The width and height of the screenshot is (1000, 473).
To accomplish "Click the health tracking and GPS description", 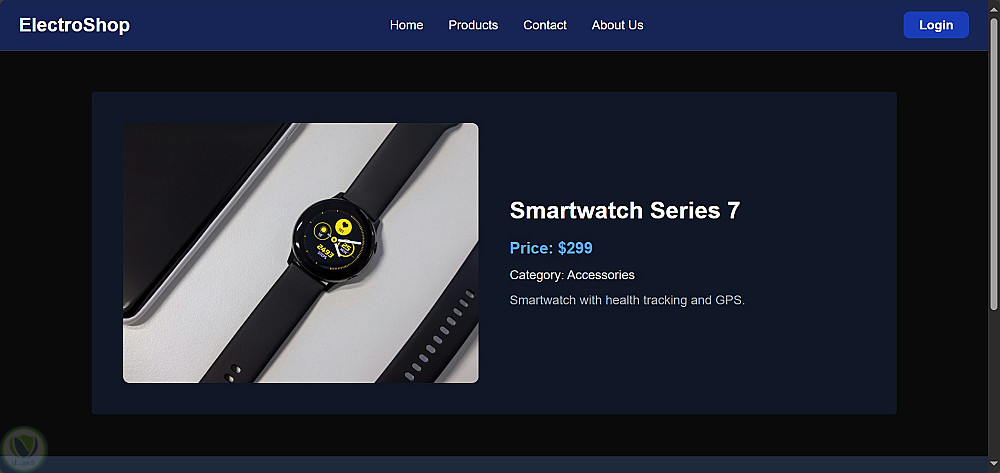I will coord(627,300).
